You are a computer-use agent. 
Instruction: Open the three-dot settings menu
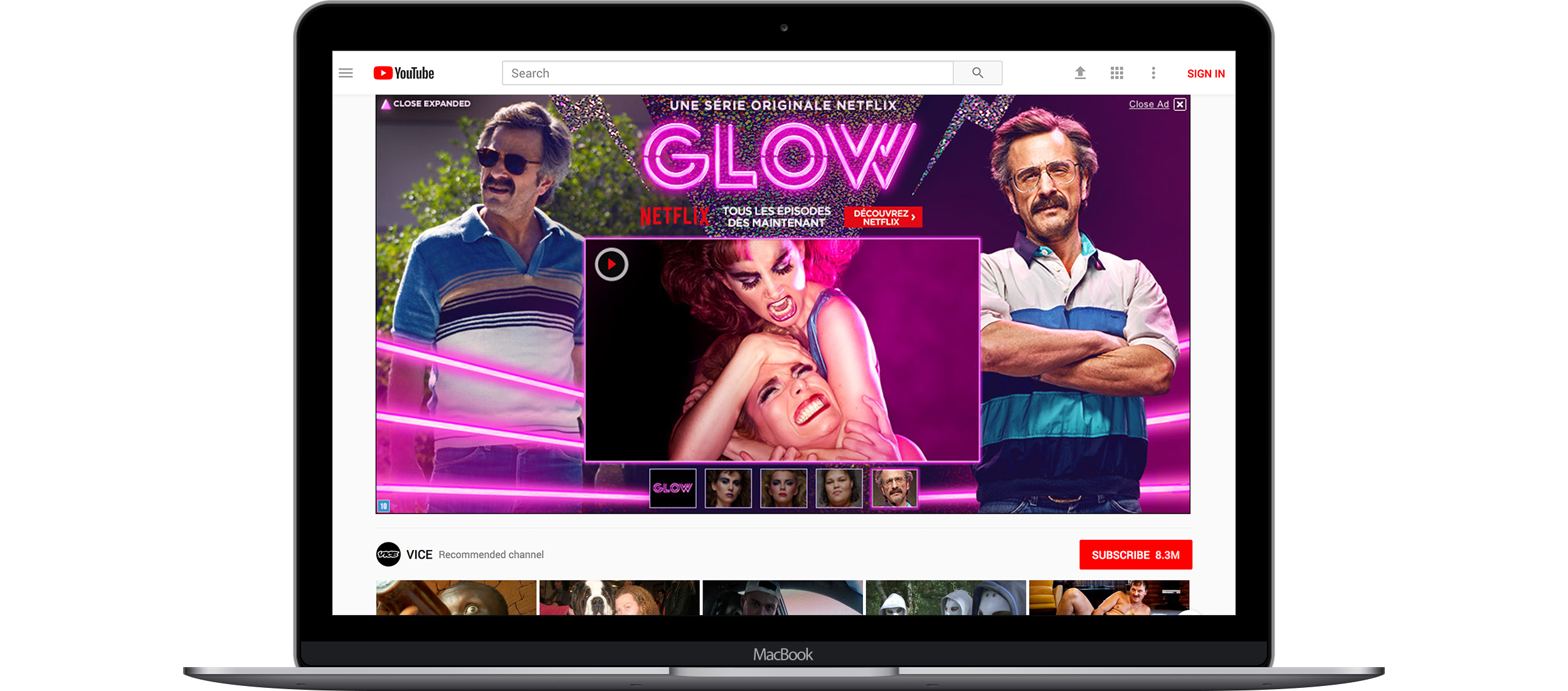point(1153,73)
